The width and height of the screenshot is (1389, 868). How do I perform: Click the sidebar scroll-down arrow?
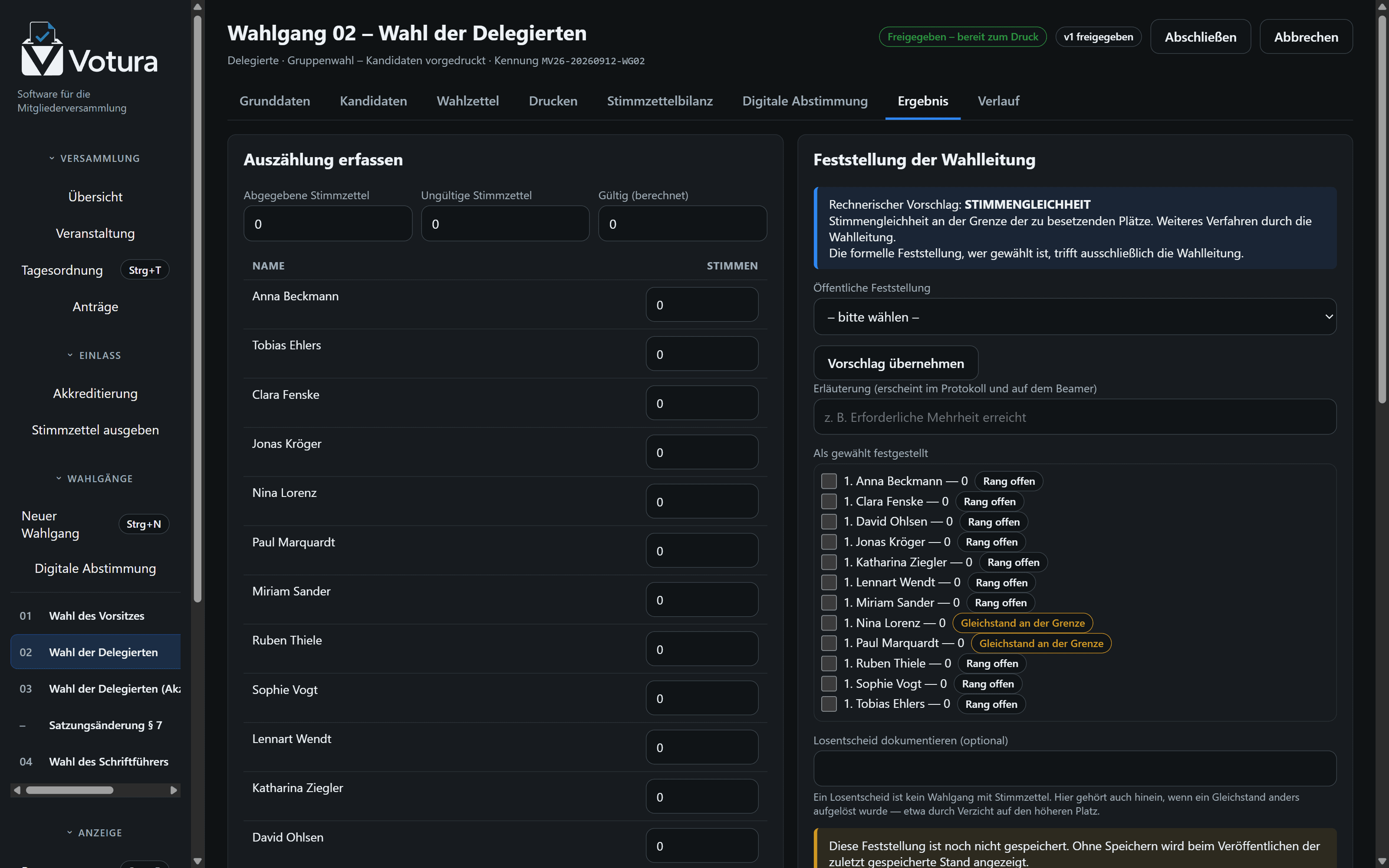[197, 861]
